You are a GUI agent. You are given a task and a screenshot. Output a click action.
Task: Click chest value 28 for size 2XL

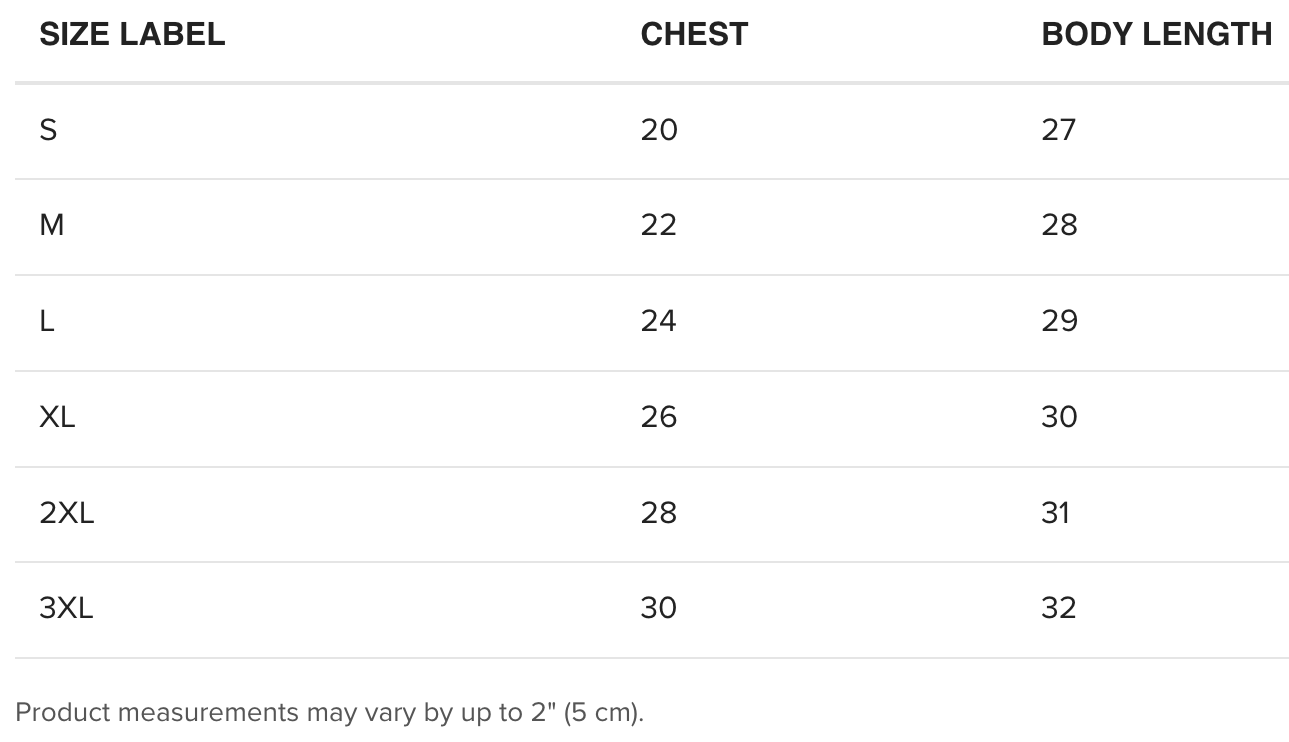pyautogui.click(x=659, y=513)
